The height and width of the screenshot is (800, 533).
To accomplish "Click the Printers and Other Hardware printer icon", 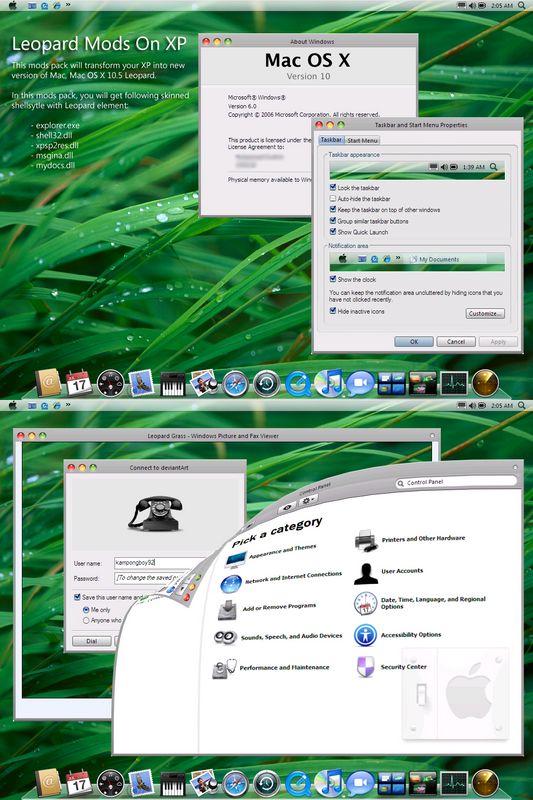I will 366,540.
